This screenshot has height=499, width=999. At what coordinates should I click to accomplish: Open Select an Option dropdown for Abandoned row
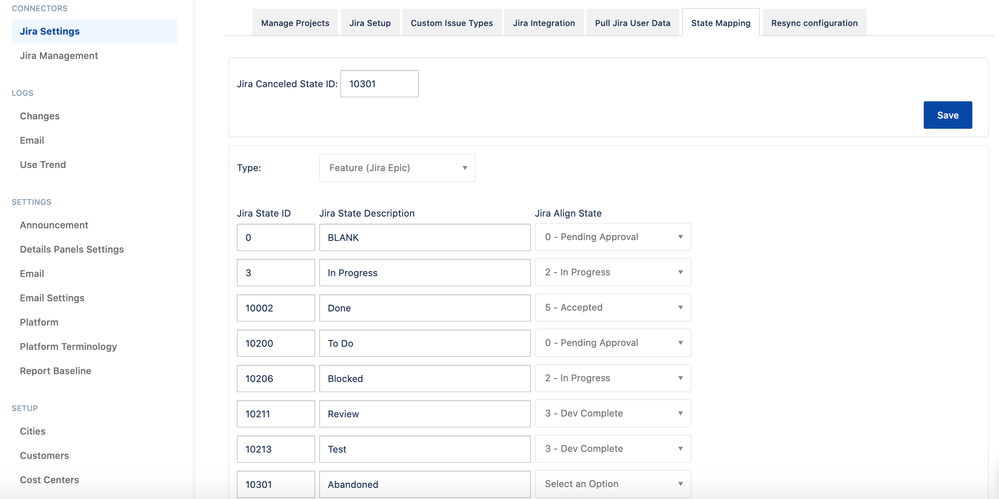click(x=614, y=484)
